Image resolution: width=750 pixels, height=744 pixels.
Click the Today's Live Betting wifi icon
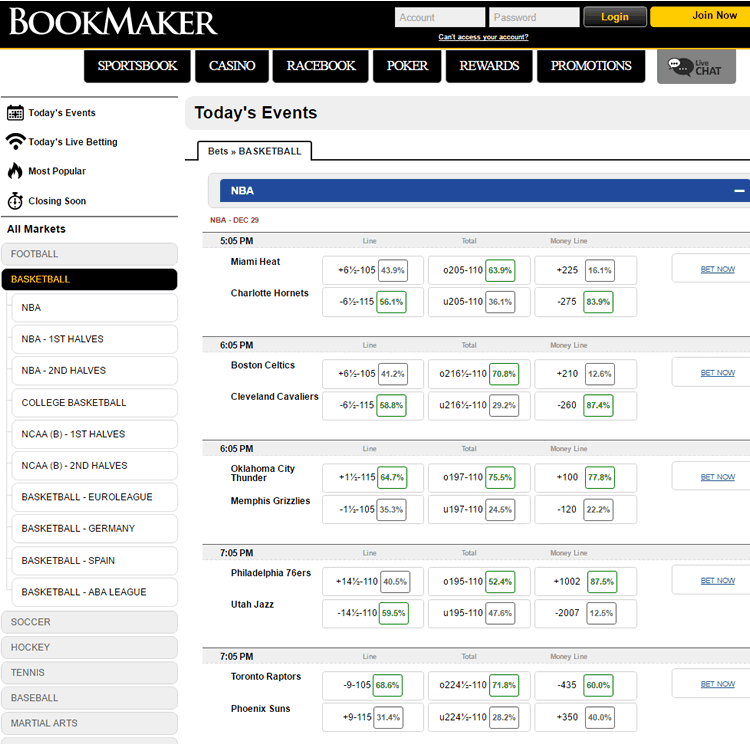coord(15,142)
